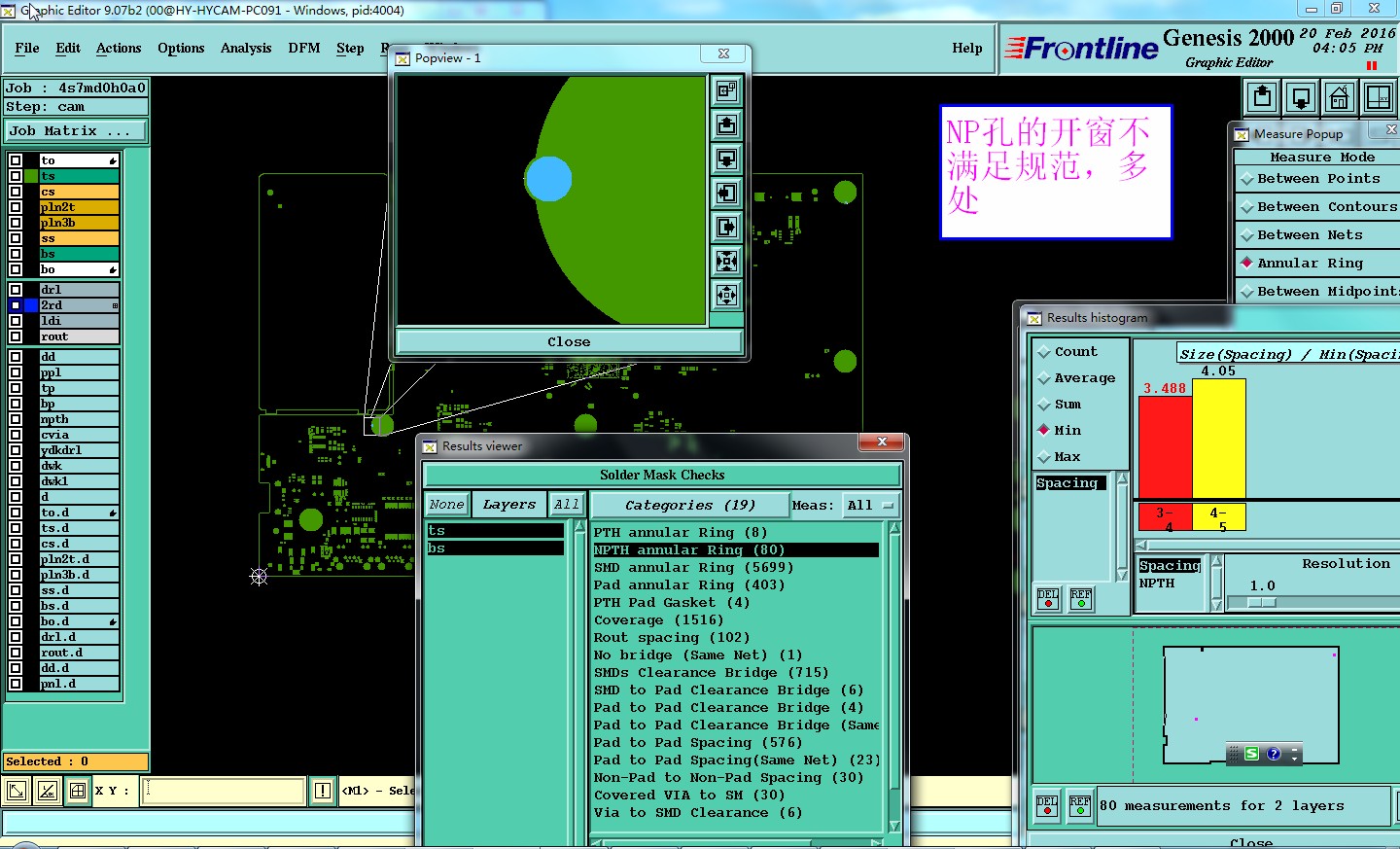Click None button in Results viewer
Screen dimensions: 1400x849
(446, 505)
